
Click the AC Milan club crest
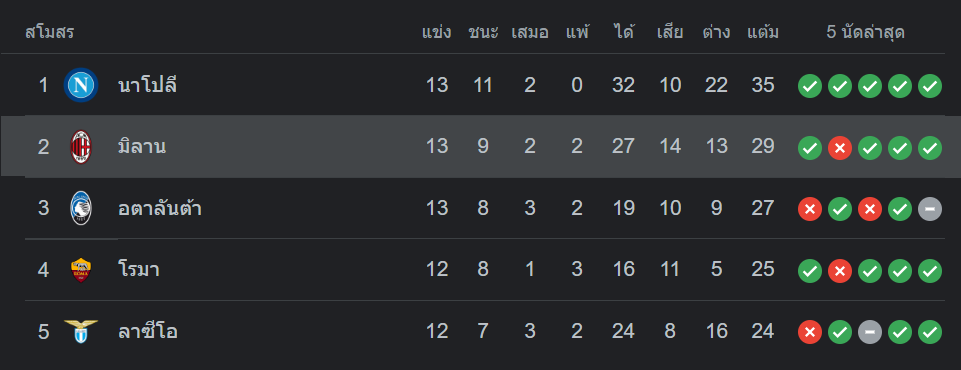tap(81, 147)
